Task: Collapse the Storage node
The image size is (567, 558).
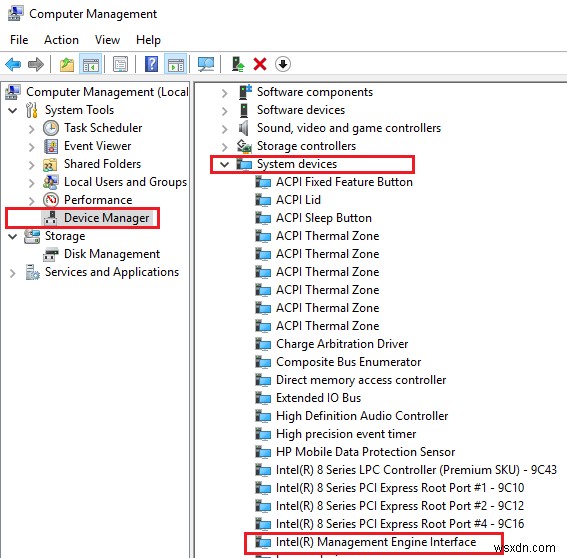Action: pos(13,237)
